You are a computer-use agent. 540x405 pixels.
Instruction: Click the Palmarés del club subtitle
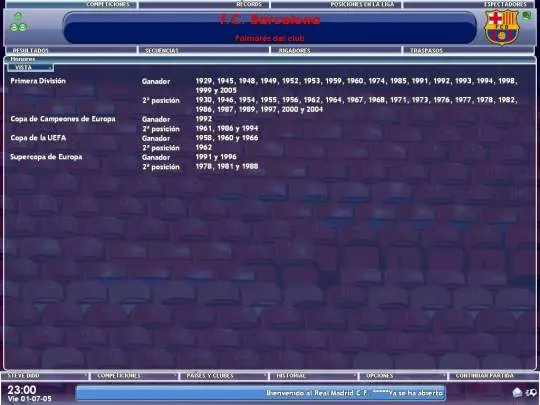tap(270, 38)
